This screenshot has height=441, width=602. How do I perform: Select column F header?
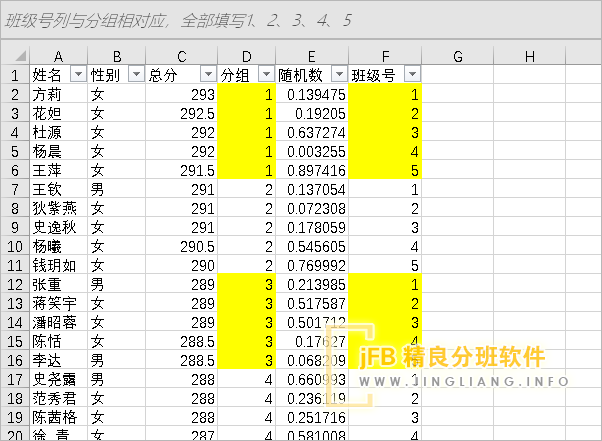pos(385,56)
